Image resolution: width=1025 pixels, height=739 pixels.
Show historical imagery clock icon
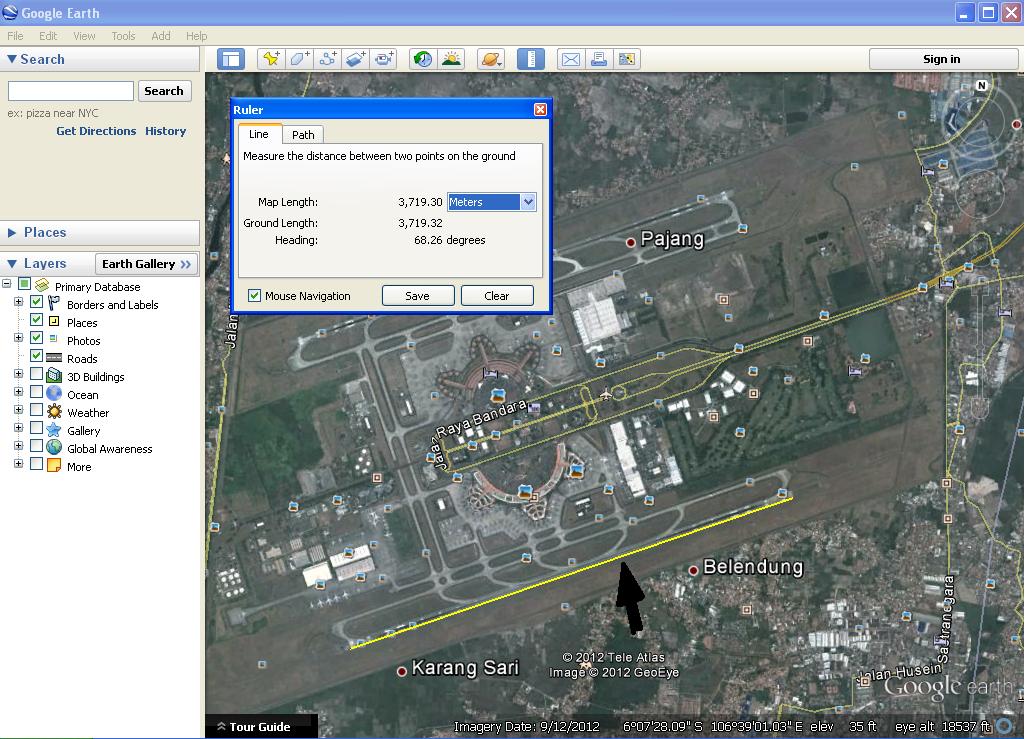[423, 59]
